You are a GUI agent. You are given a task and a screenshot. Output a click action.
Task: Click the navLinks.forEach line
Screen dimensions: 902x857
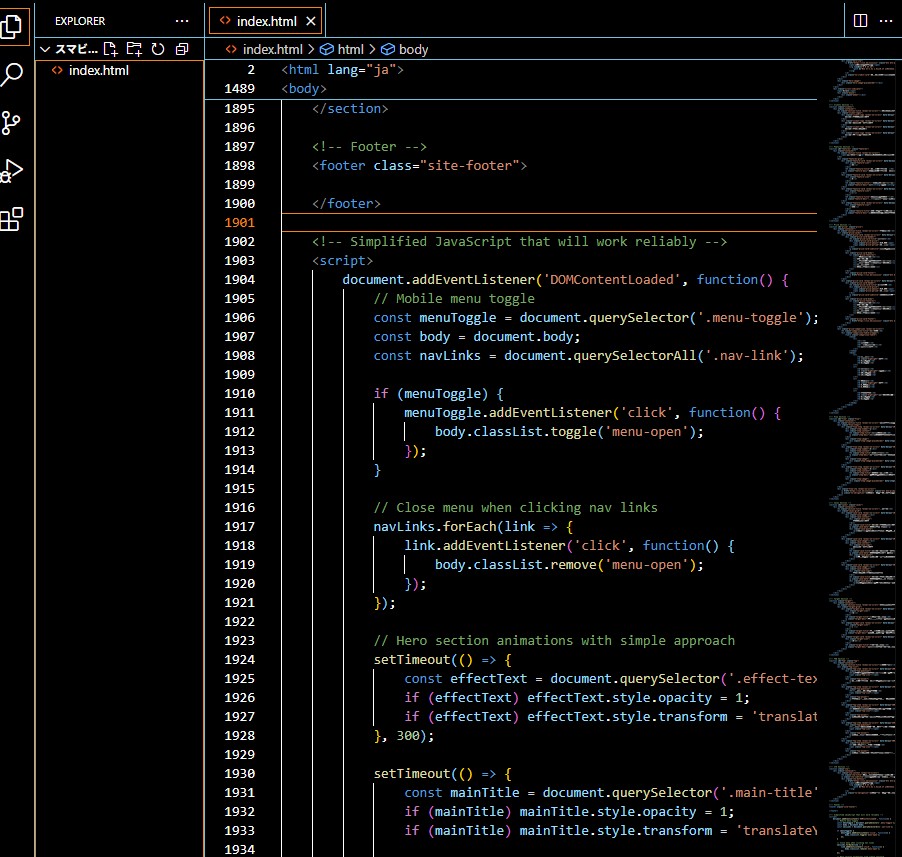tap(473, 526)
